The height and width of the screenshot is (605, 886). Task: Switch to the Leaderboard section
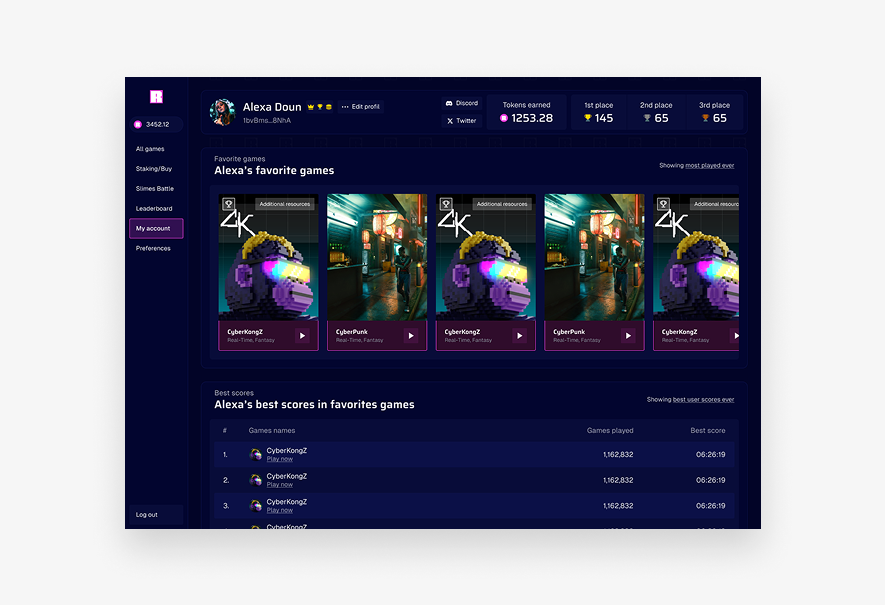click(153, 208)
